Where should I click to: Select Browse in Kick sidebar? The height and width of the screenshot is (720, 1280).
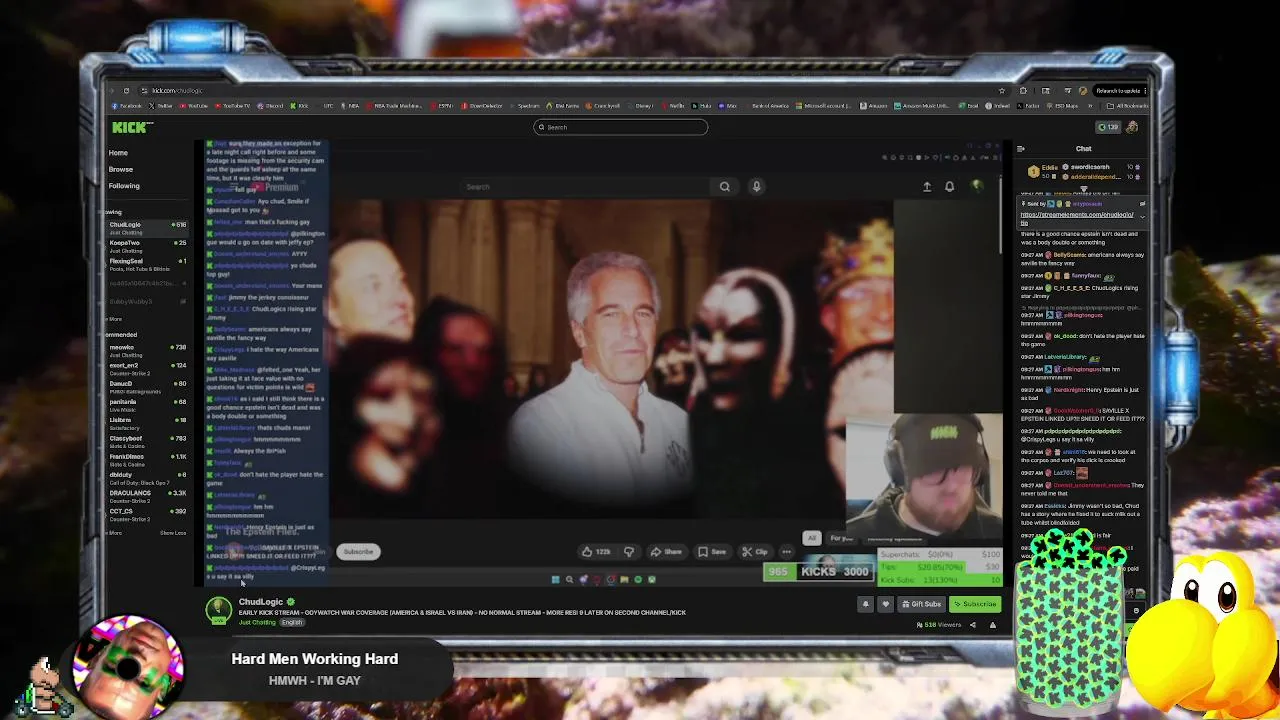click(120, 169)
